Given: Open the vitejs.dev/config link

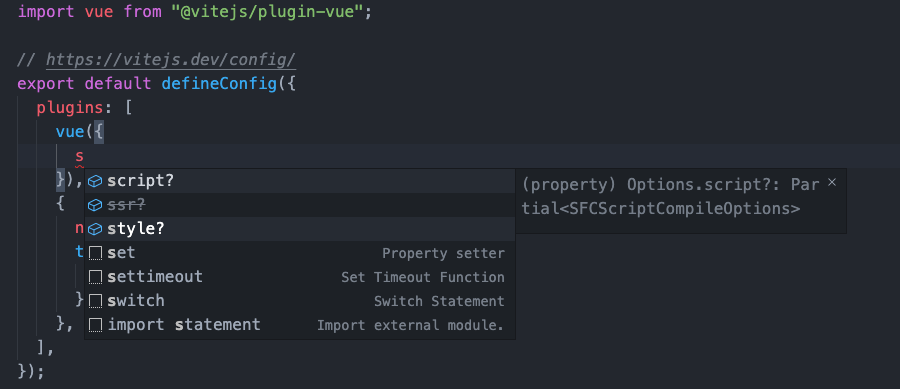Looking at the screenshot, I should pos(170,60).
